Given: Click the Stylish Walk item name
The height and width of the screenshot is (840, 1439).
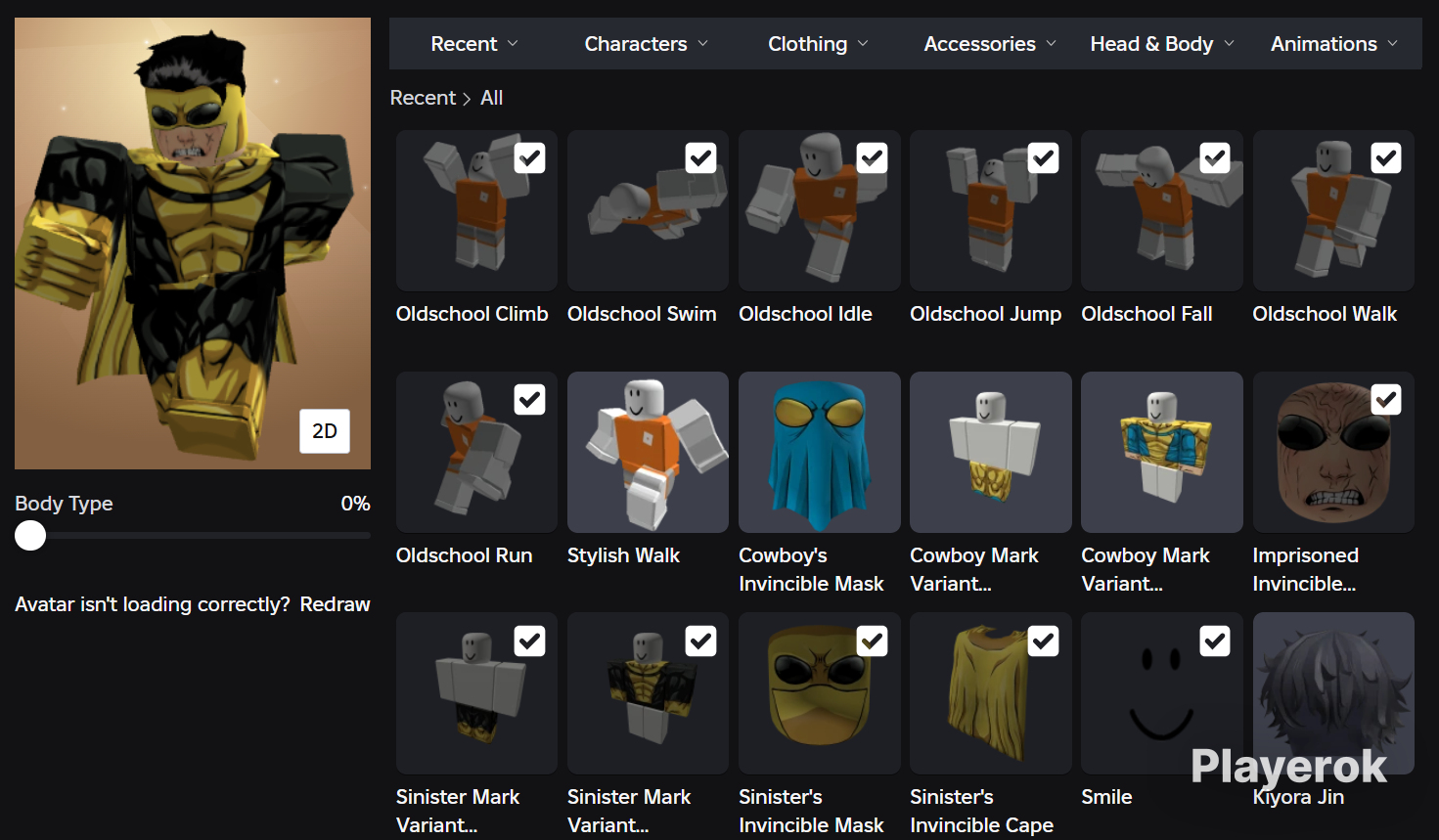Looking at the screenshot, I should point(623,555).
